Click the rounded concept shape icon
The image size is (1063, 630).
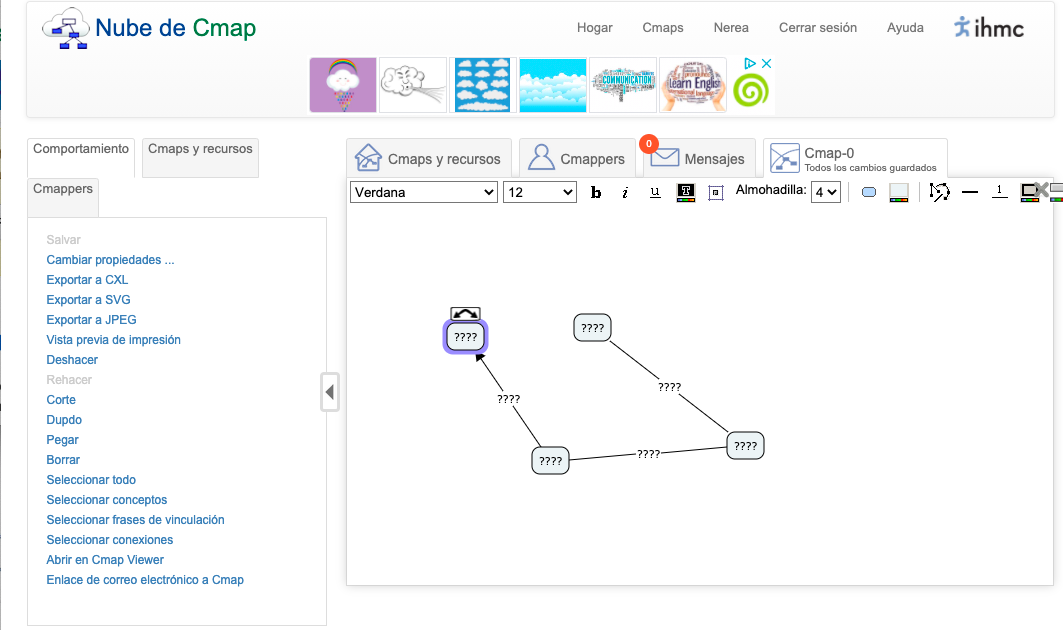pos(868,192)
